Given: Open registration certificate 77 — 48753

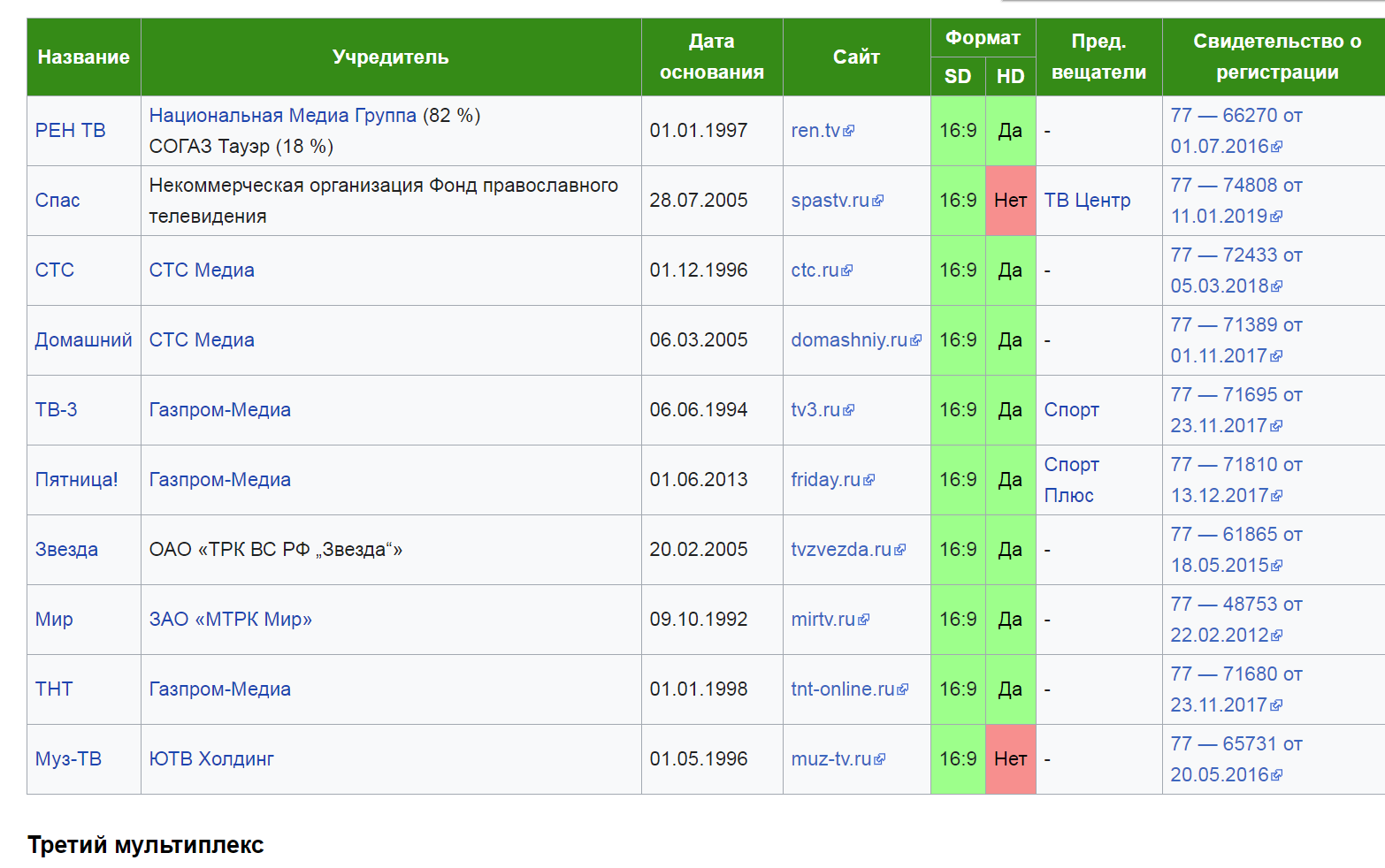Looking at the screenshot, I should coord(1236,620).
